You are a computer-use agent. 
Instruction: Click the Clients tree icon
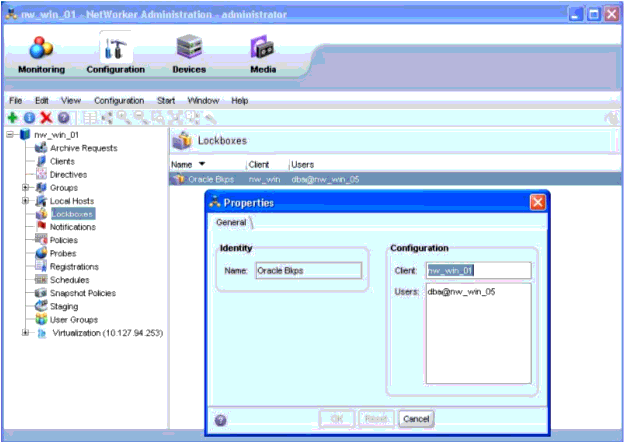coord(41,161)
